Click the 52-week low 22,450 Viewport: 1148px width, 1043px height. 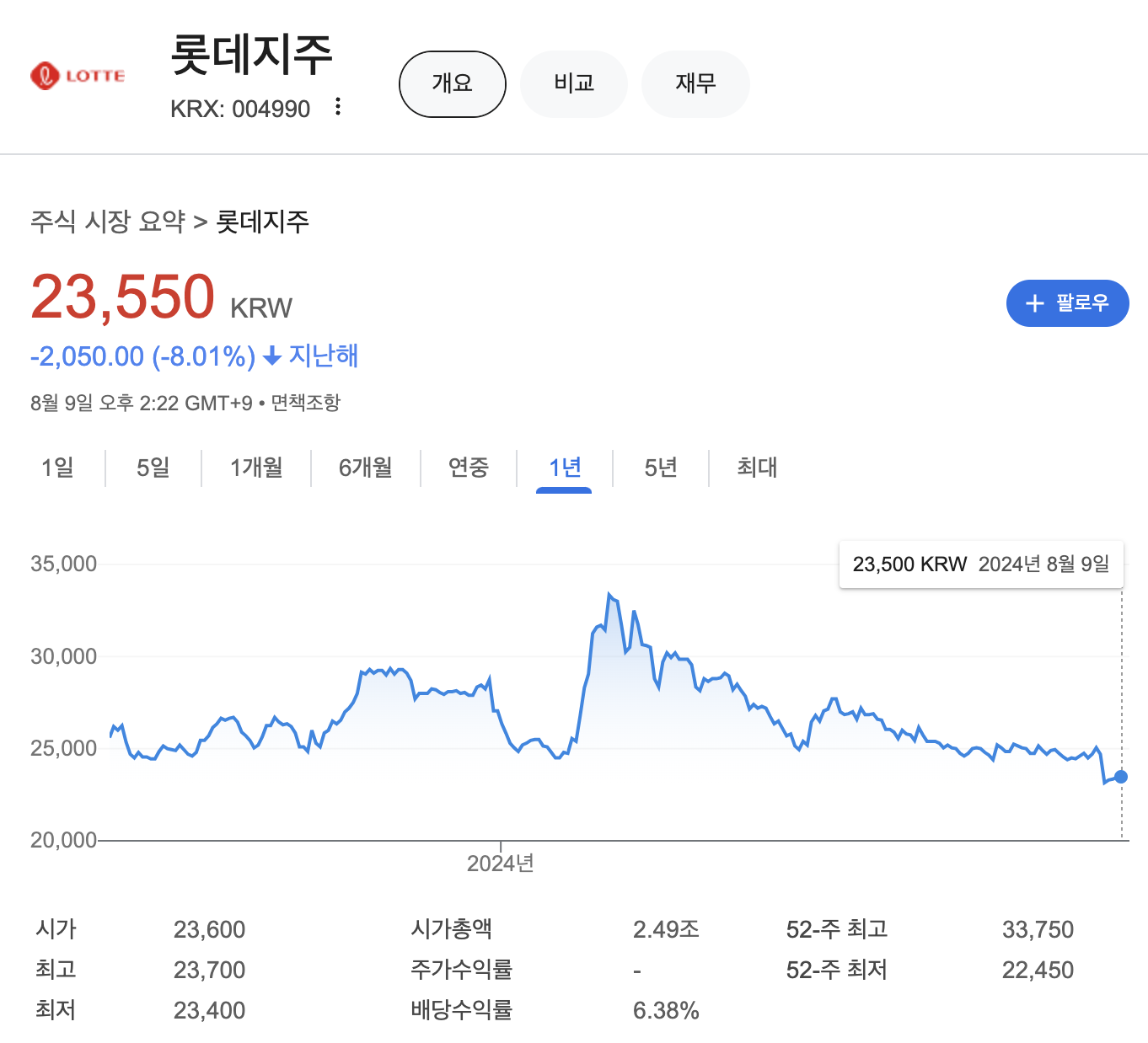[1038, 970]
